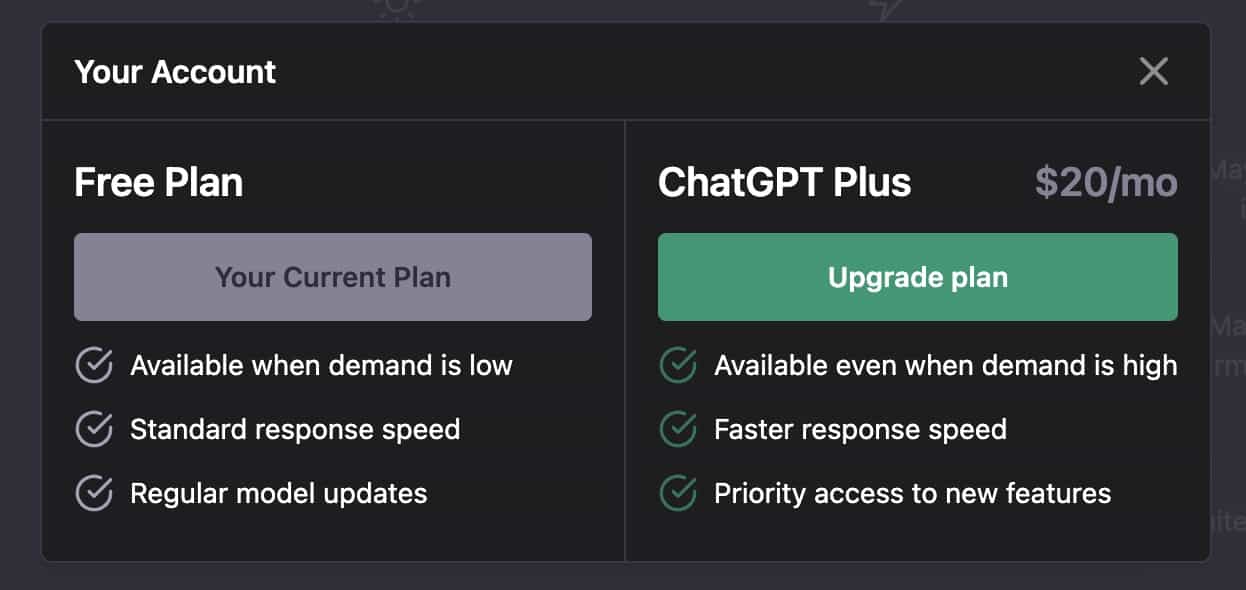Image resolution: width=1246 pixels, height=590 pixels.
Task: Click the green check beside 'Available even when demand is high'
Action: click(x=678, y=365)
